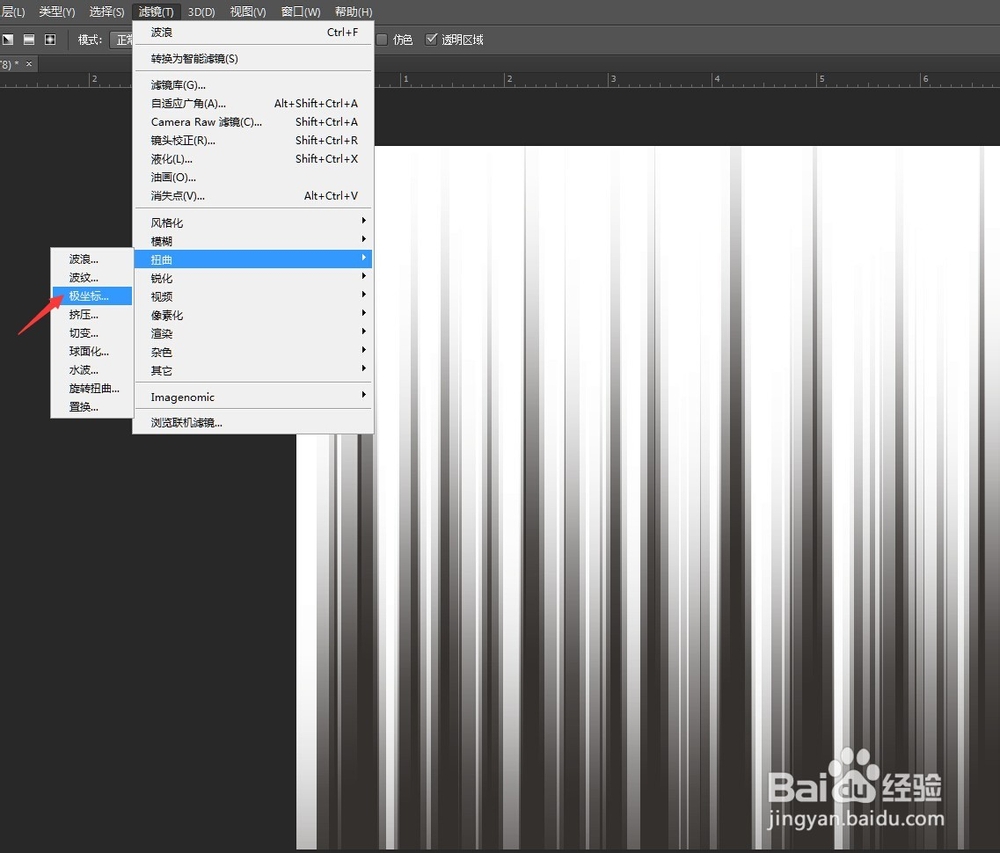Enable the 仿色 dither checkbox

pos(382,40)
